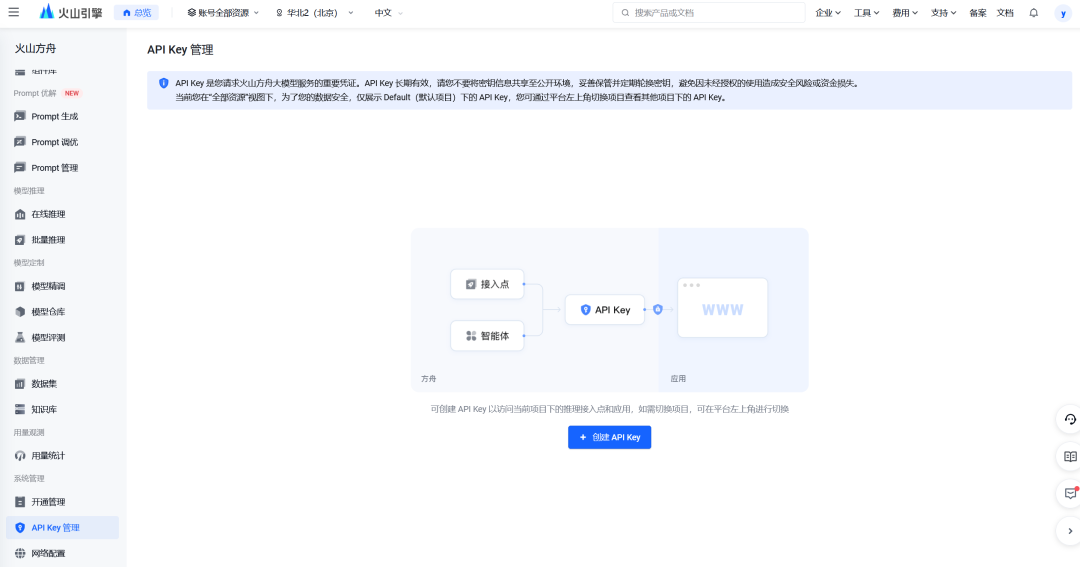Screen dimensions: 1080x567
Task: Click the Prompt 管理 sidebar icon
Action: click(x=20, y=167)
